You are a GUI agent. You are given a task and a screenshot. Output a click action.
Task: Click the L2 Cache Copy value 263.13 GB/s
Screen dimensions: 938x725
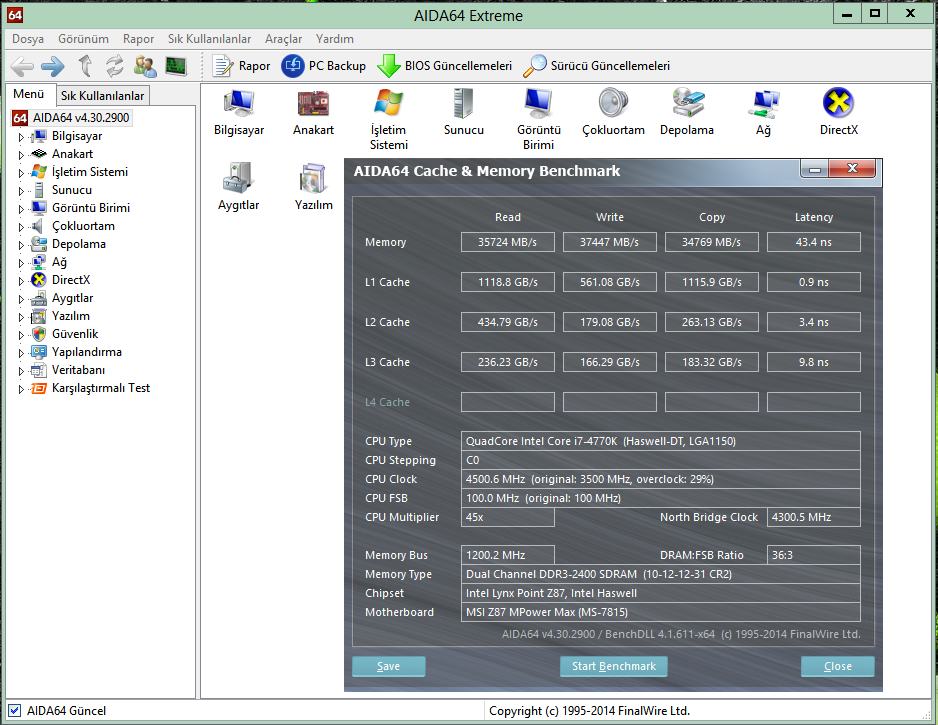(x=712, y=322)
